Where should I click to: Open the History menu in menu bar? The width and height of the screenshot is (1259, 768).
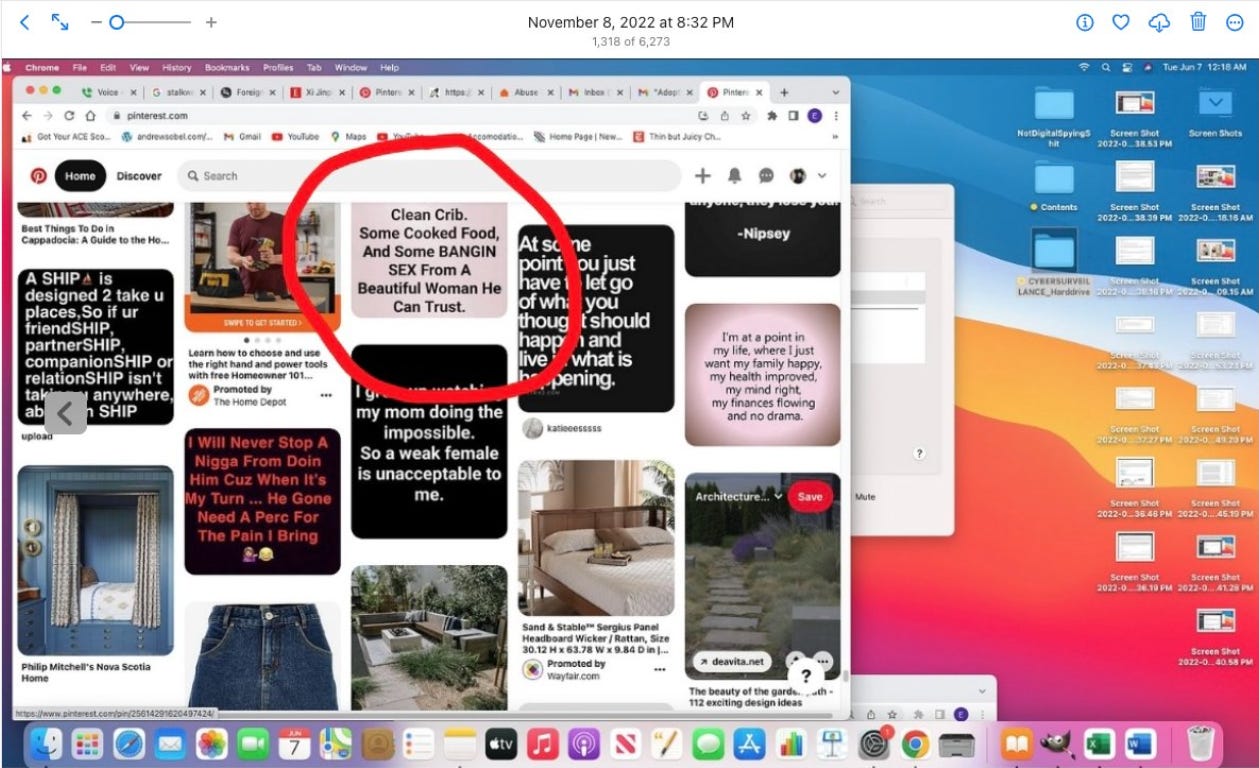tap(176, 68)
